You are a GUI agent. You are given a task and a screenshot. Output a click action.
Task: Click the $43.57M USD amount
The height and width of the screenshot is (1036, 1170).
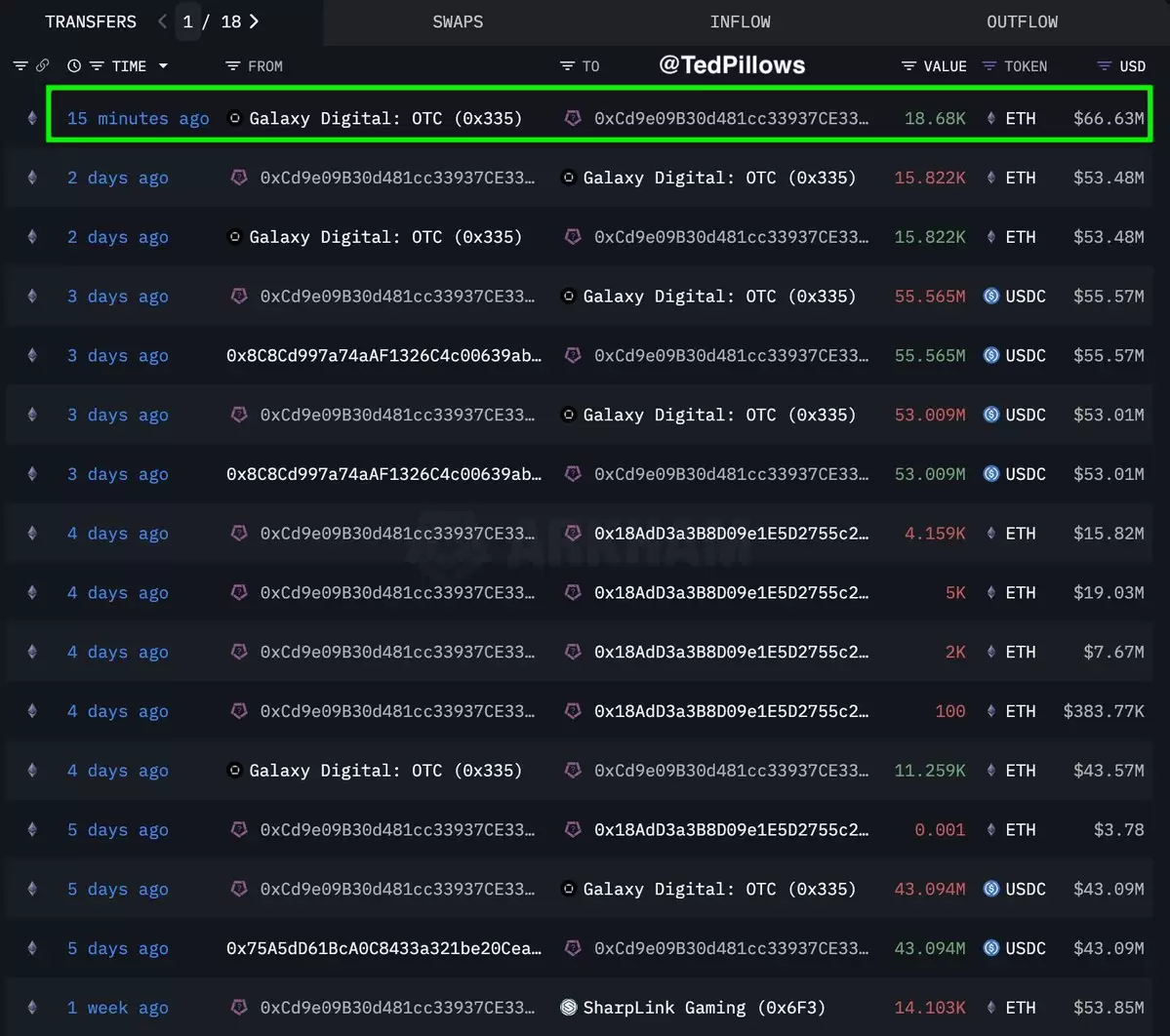1109,771
